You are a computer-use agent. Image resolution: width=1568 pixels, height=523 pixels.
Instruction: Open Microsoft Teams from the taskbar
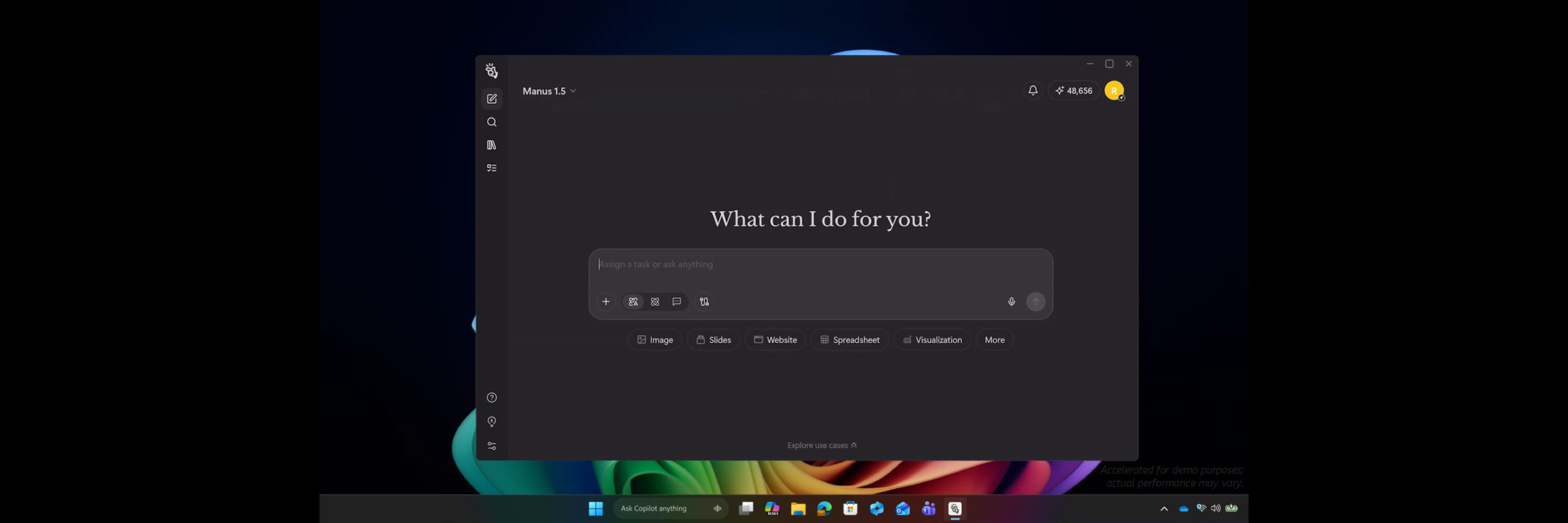928,508
